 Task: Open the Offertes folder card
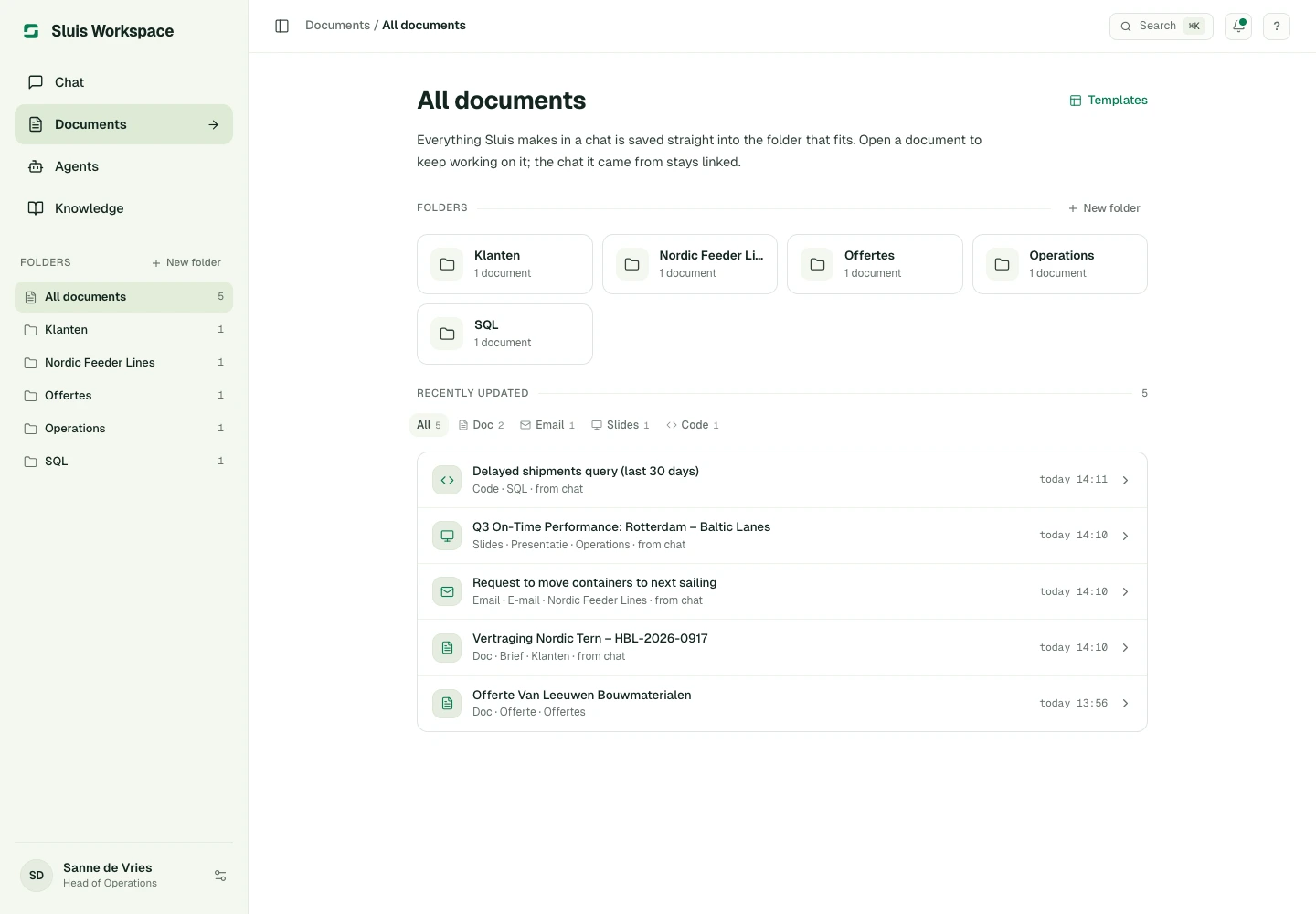875,264
